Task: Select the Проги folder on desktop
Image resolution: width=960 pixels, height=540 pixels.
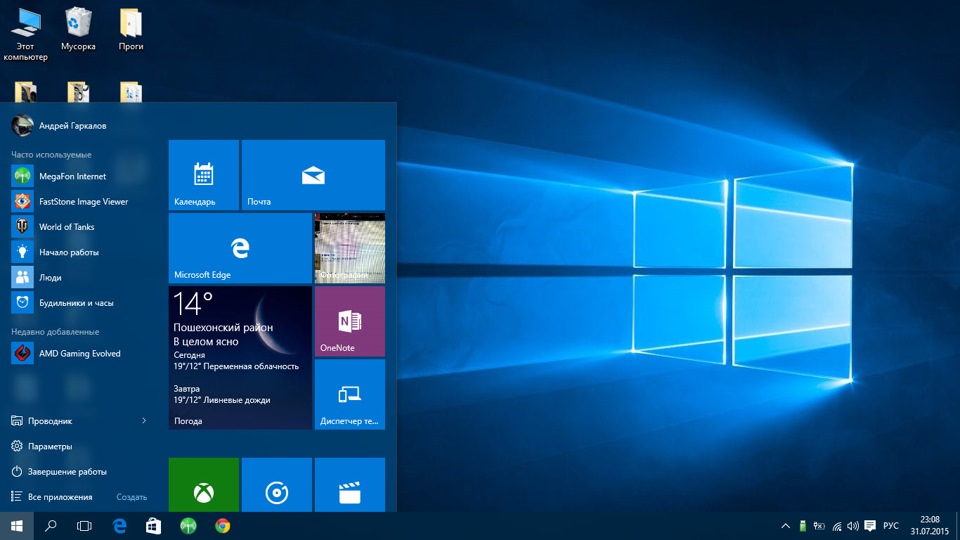Action: (131, 29)
